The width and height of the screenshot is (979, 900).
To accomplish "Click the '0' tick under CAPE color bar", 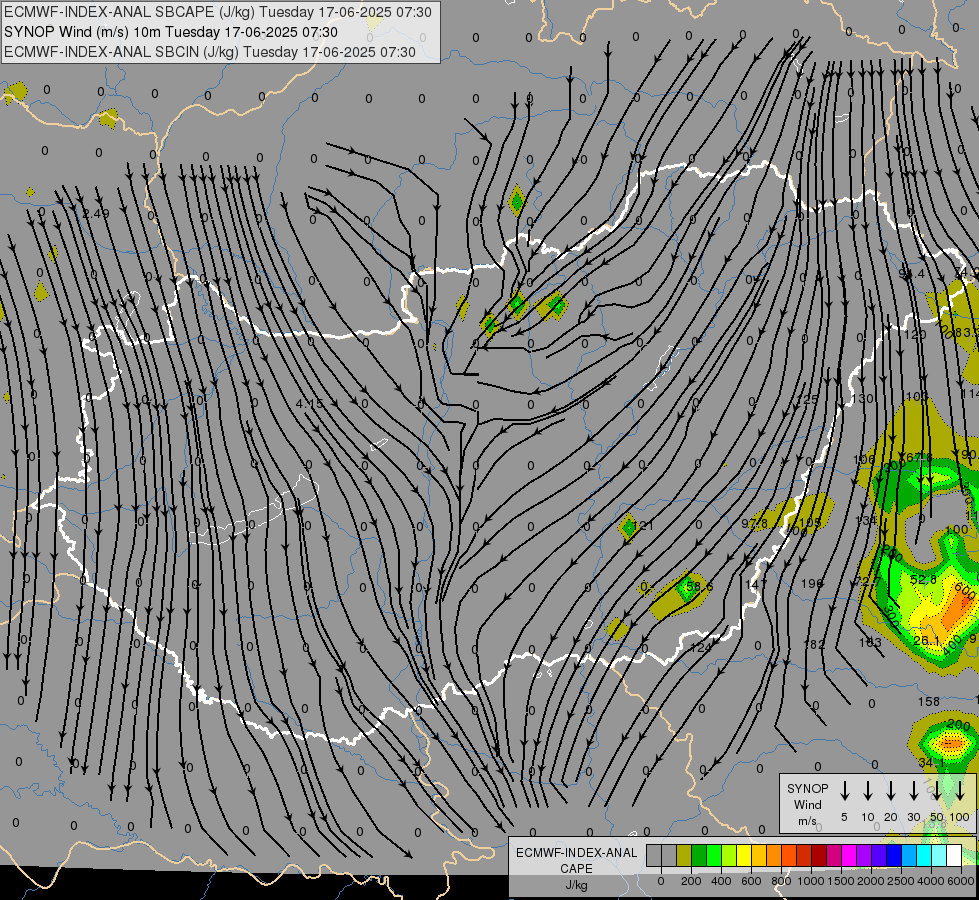I will click(661, 881).
